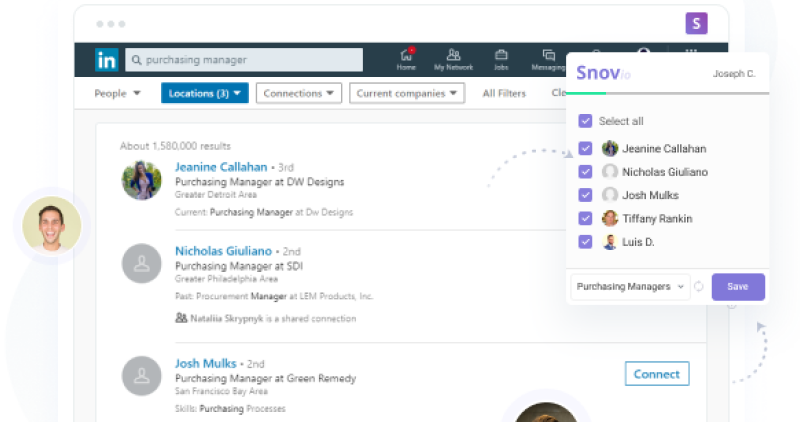Uncheck Josh Mulks checkbox
The height and width of the screenshot is (422, 800).
585,195
